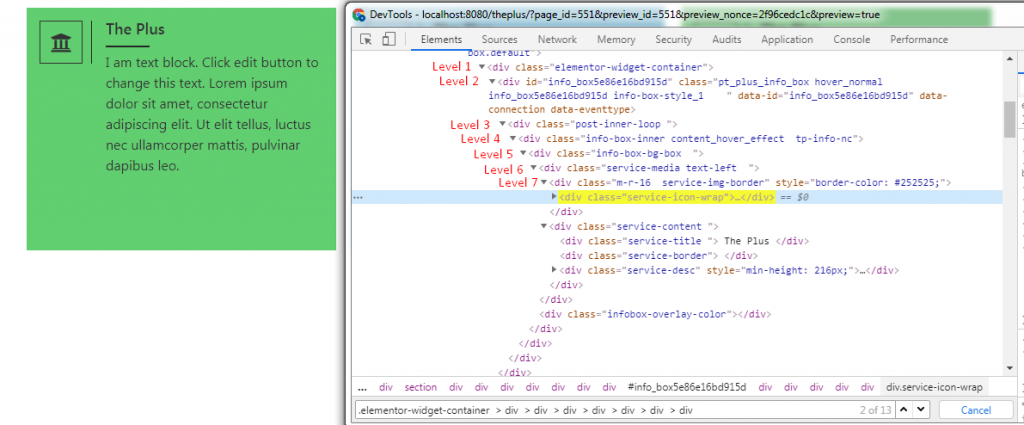The height and width of the screenshot is (425, 1024).
Task: Click the ellipsis at the start of the breadcrumb bar
Action: click(362, 387)
